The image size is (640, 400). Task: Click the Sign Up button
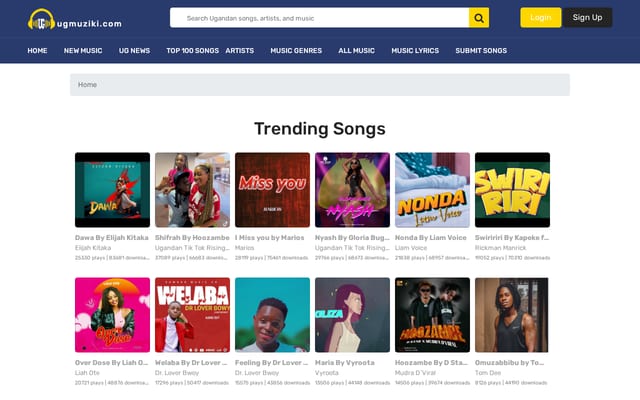point(587,18)
